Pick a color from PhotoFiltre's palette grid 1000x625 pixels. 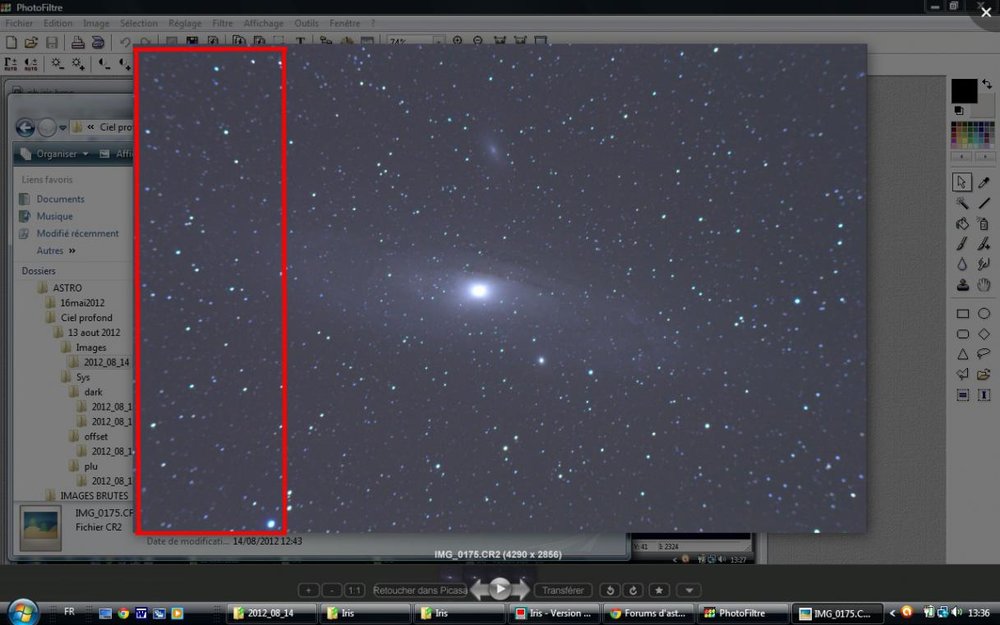point(973,135)
